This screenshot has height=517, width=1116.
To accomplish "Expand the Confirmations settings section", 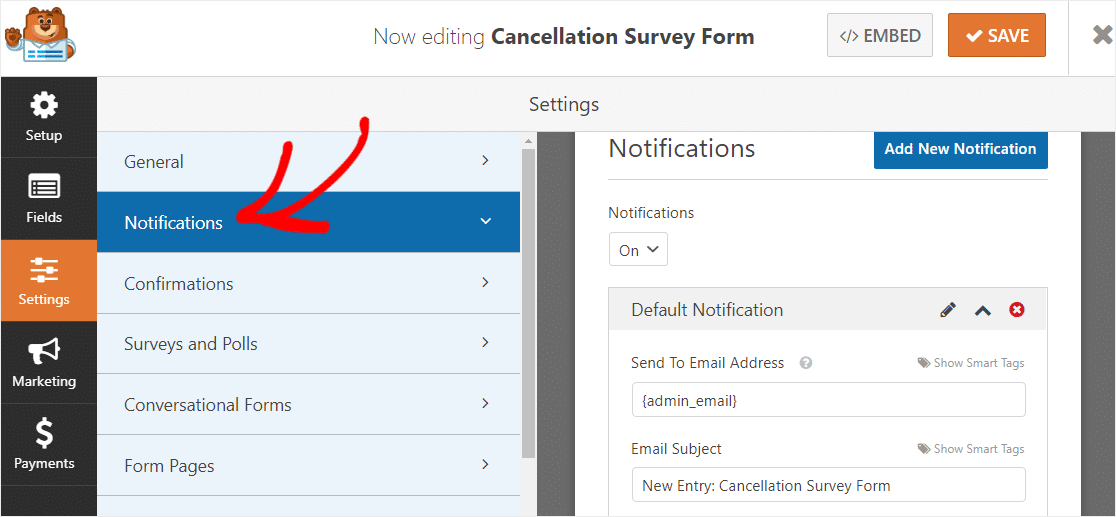I will [308, 283].
